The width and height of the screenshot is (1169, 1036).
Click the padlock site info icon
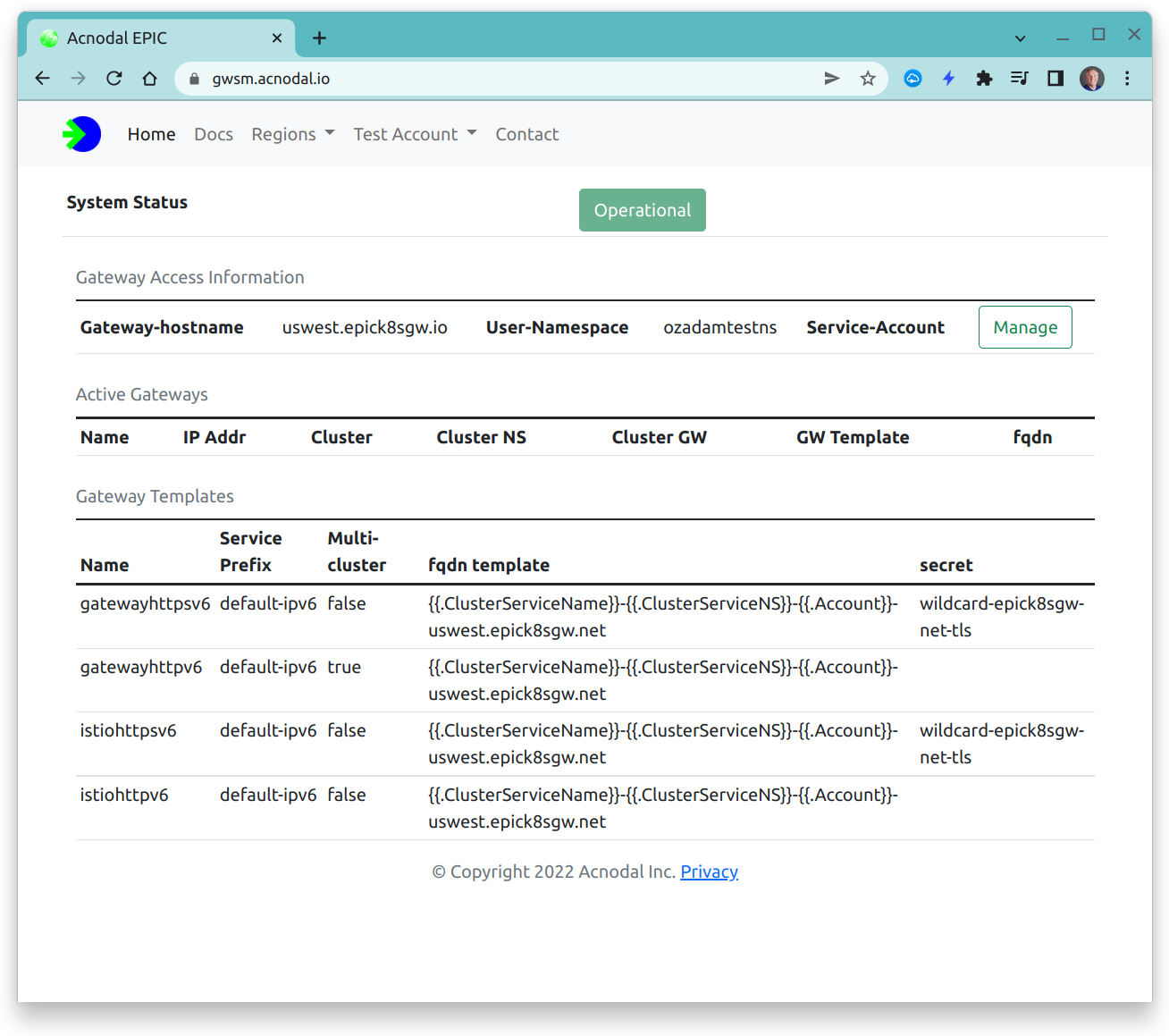click(x=194, y=79)
